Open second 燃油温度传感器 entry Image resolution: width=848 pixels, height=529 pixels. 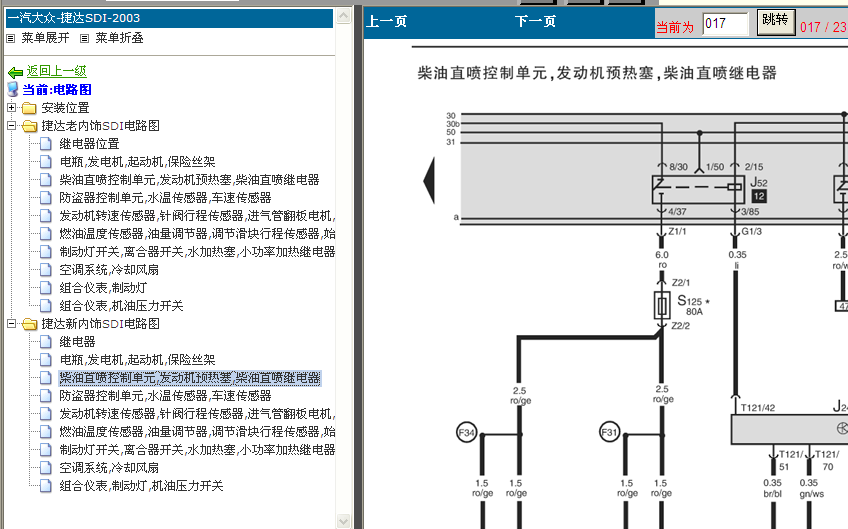click(x=197, y=432)
